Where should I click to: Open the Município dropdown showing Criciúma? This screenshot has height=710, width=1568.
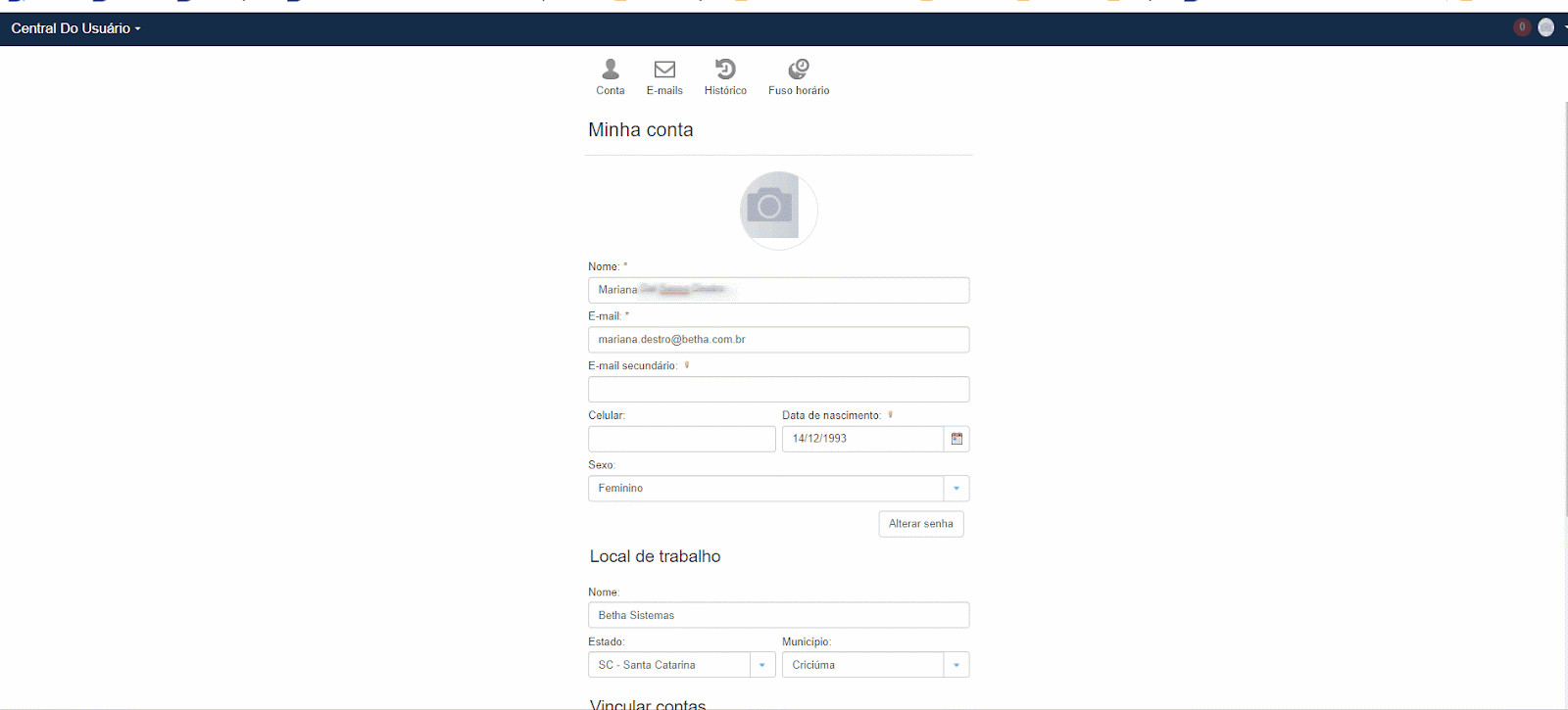874,665
